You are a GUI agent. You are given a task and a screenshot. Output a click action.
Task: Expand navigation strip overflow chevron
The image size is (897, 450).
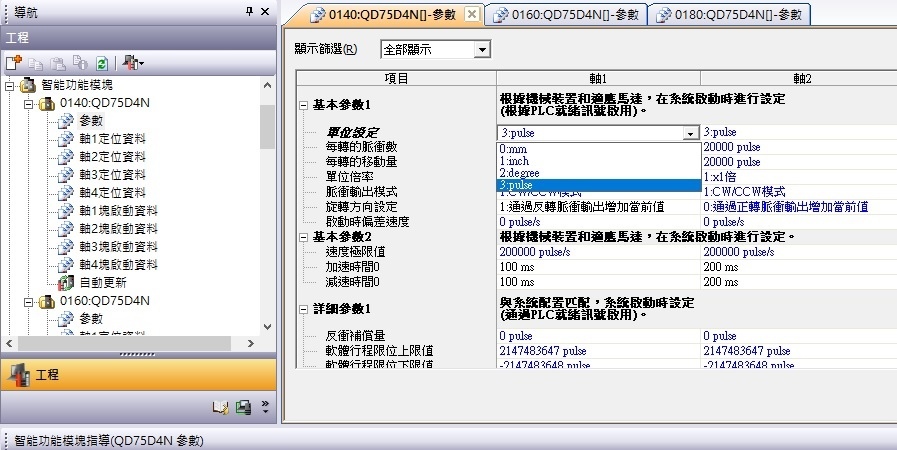coord(265,407)
